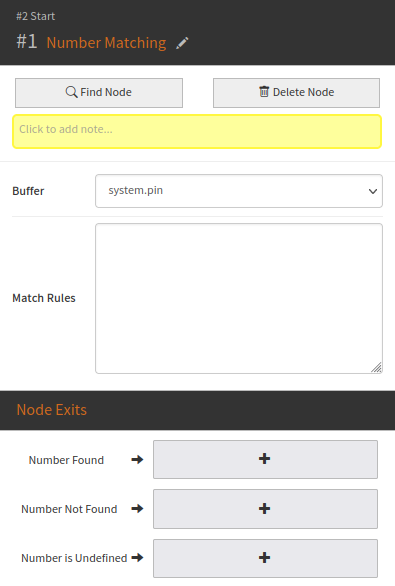Click the arrow icon beside Number Found
This screenshot has height=586, width=395.
pos(137,459)
